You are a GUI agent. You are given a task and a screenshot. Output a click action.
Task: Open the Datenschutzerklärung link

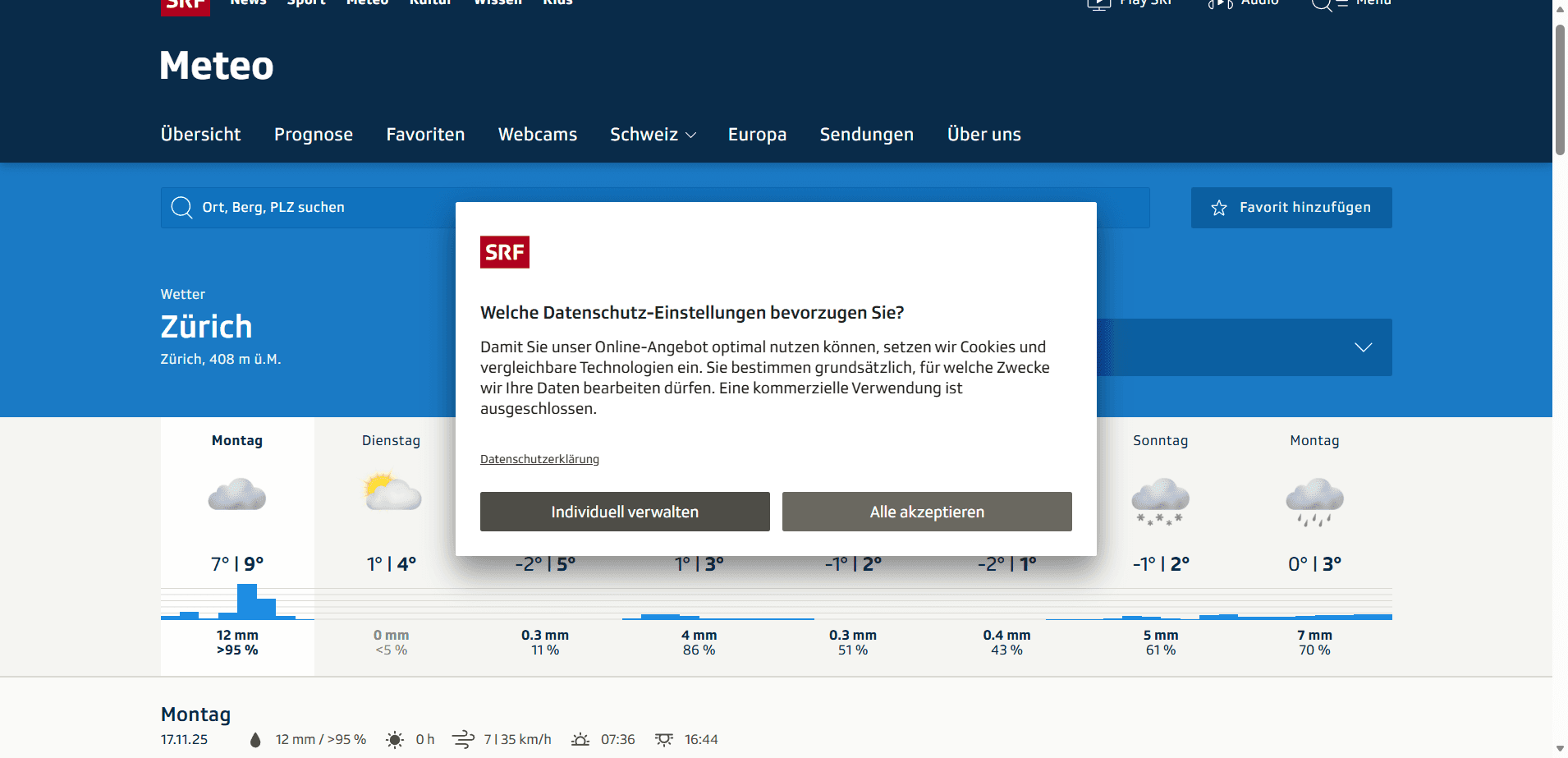[539, 459]
